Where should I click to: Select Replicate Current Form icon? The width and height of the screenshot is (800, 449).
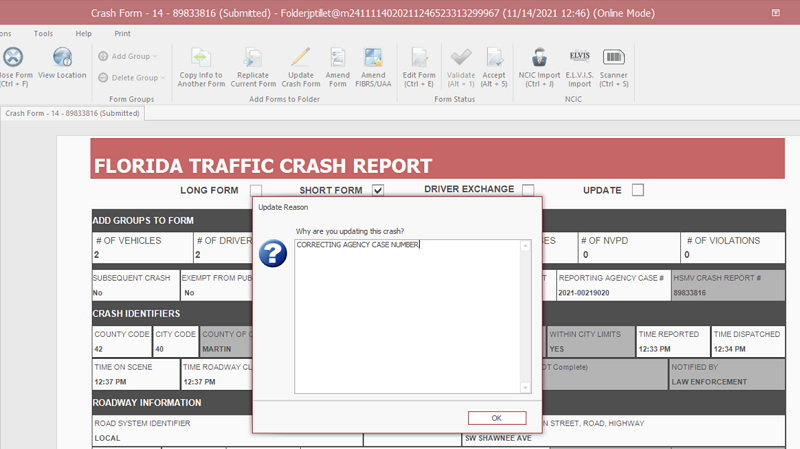tap(253, 58)
